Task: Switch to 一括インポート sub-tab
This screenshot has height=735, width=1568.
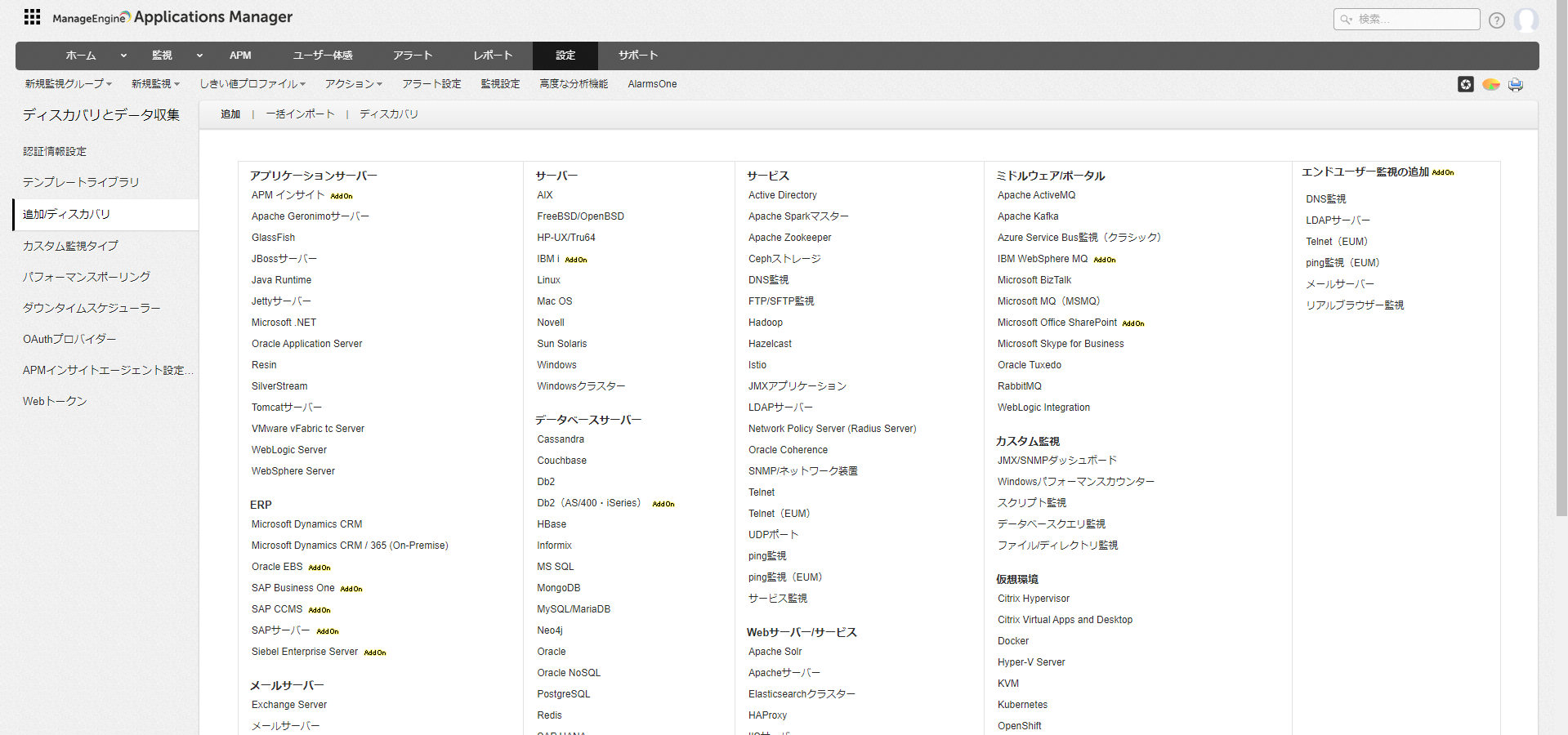Action: point(300,114)
